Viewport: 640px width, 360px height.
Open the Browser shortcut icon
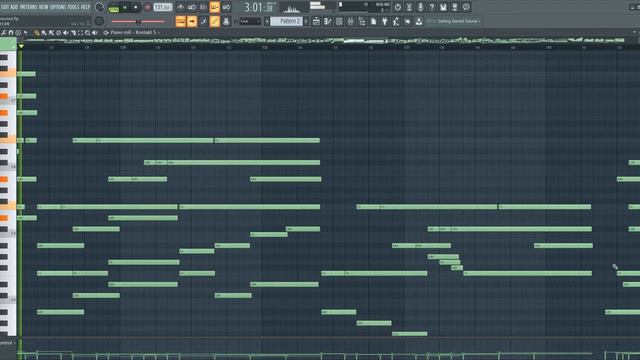(x=362, y=21)
